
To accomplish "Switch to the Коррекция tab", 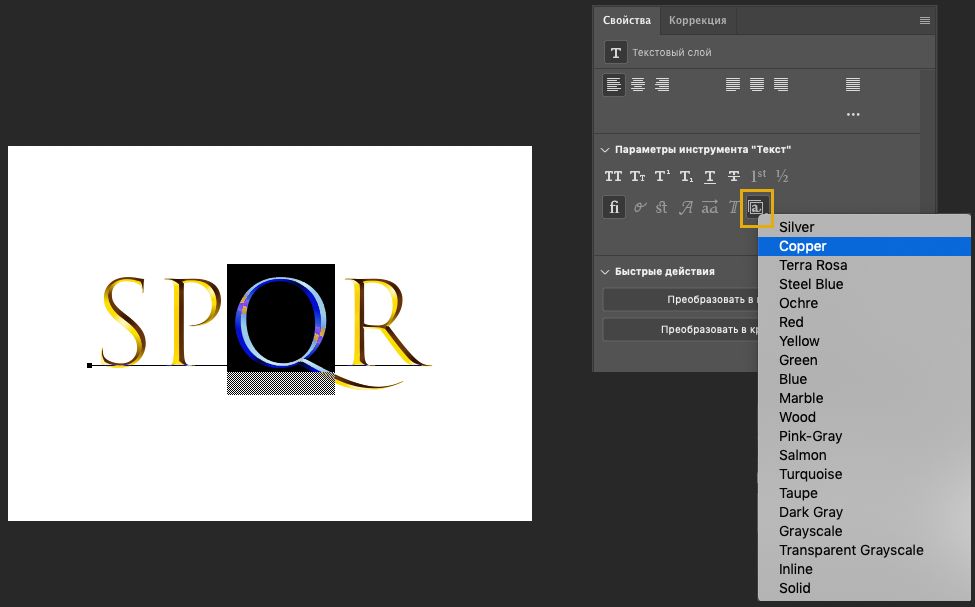I will click(x=697, y=20).
